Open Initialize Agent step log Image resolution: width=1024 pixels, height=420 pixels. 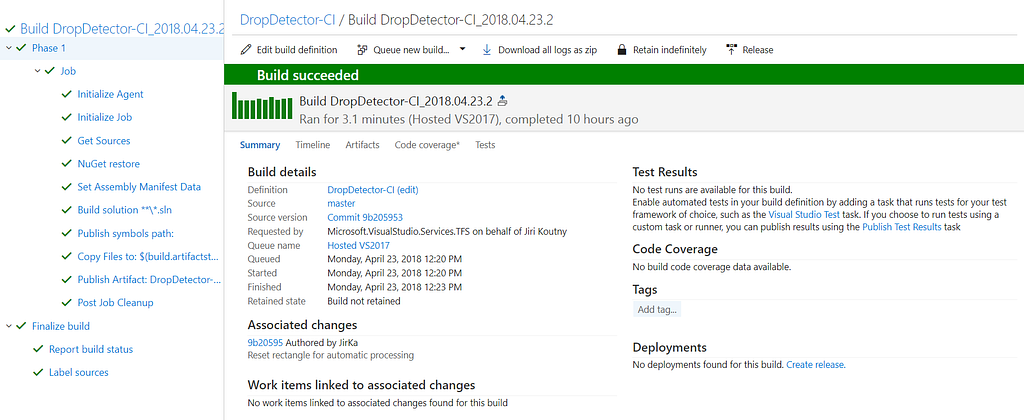pyautogui.click(x=110, y=94)
